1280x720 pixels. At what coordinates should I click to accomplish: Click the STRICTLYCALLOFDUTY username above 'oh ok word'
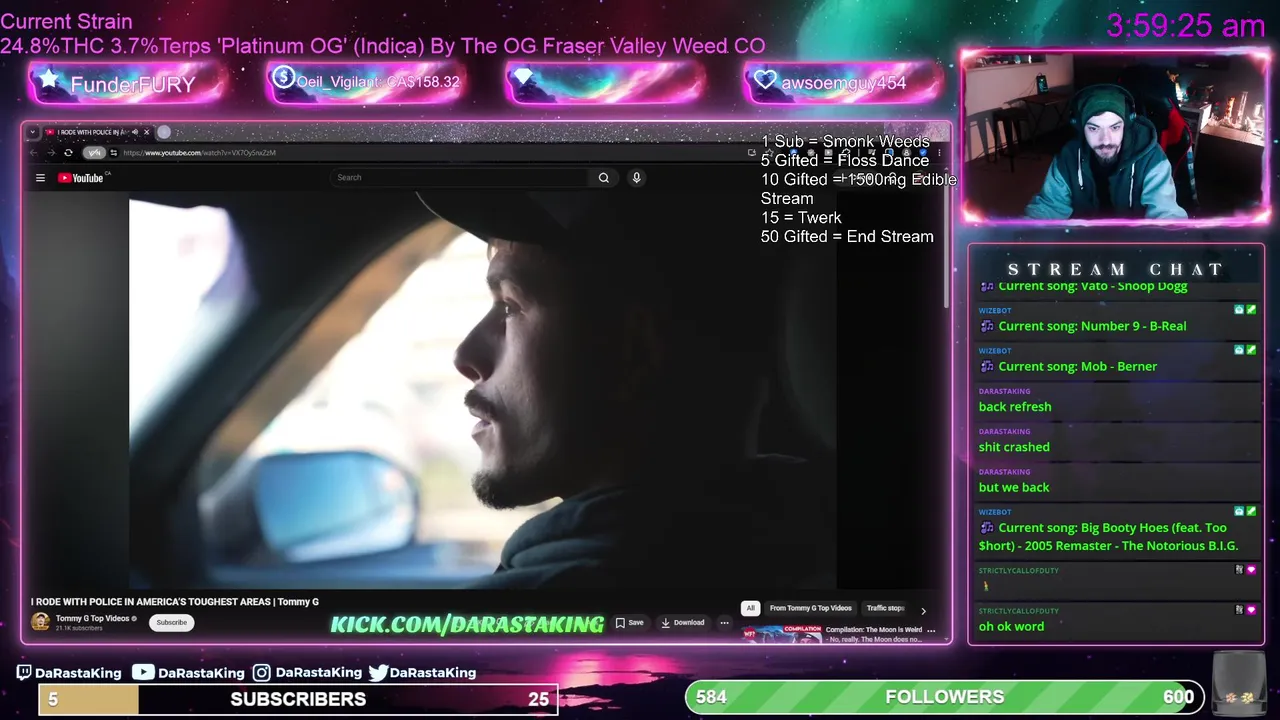(x=1018, y=610)
